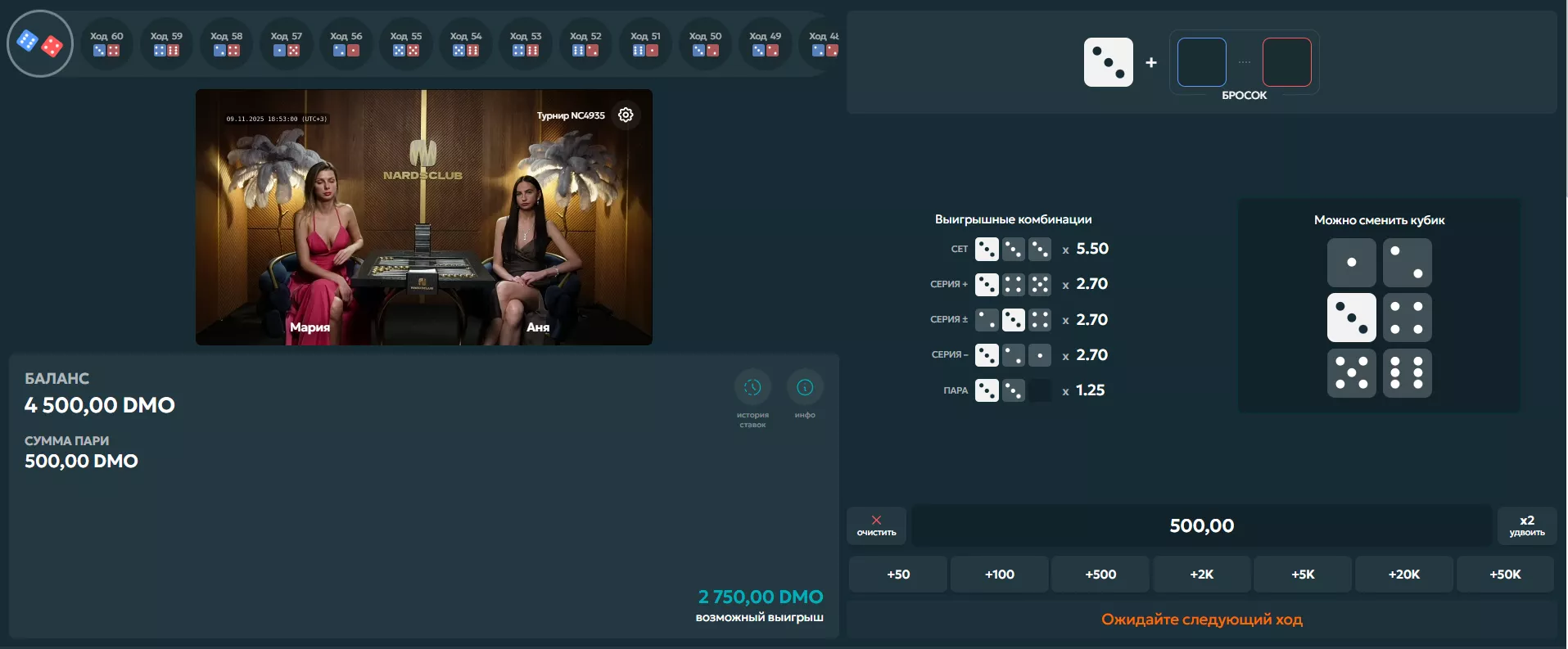
Task: Open Ход 55 round in history
Action: pos(406,44)
